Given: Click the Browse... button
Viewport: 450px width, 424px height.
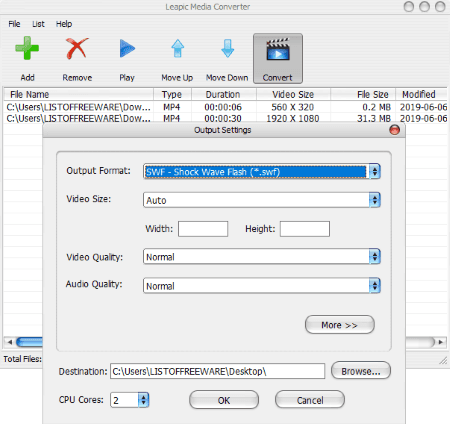Looking at the screenshot, I should click(x=361, y=371).
